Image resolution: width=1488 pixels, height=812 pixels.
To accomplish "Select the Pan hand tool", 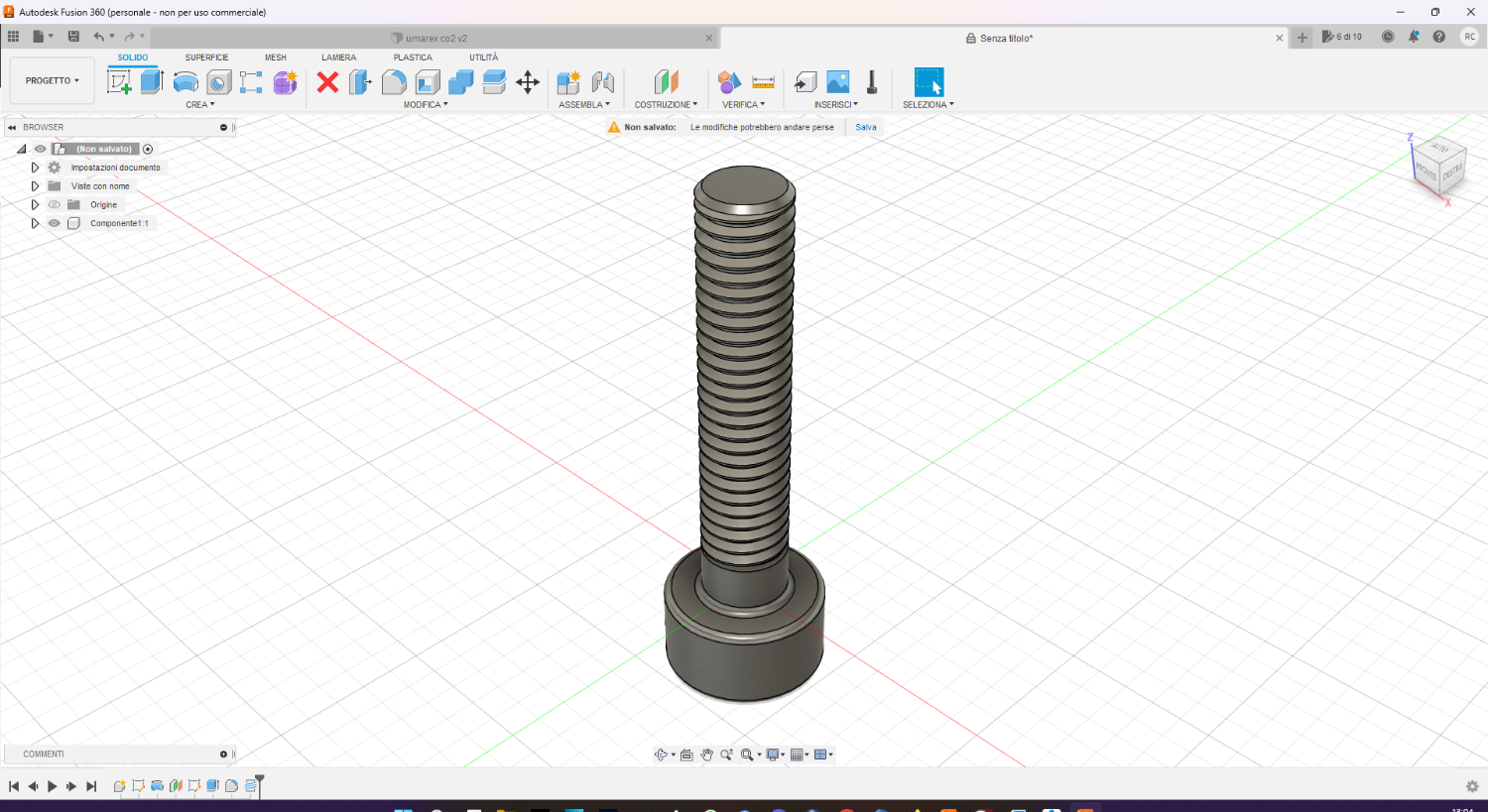I will (x=706, y=754).
